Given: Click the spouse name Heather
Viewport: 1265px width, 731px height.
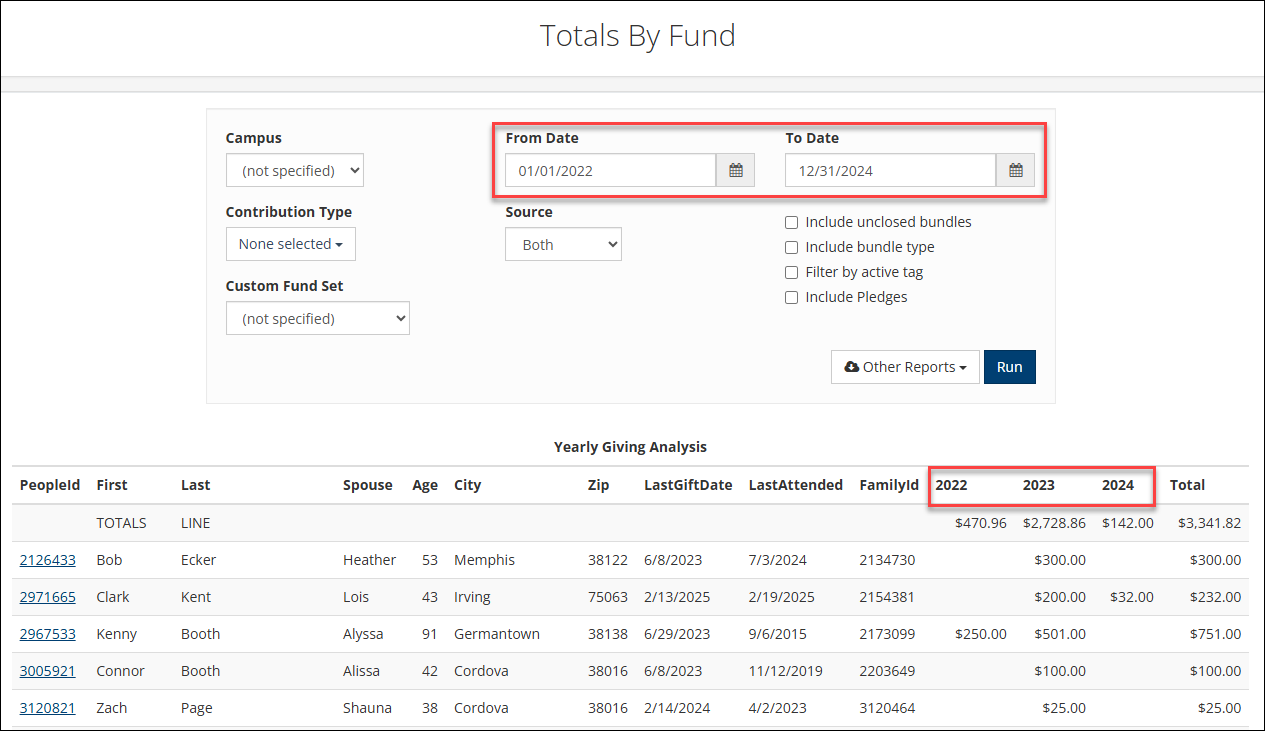Looking at the screenshot, I should pos(369,560).
